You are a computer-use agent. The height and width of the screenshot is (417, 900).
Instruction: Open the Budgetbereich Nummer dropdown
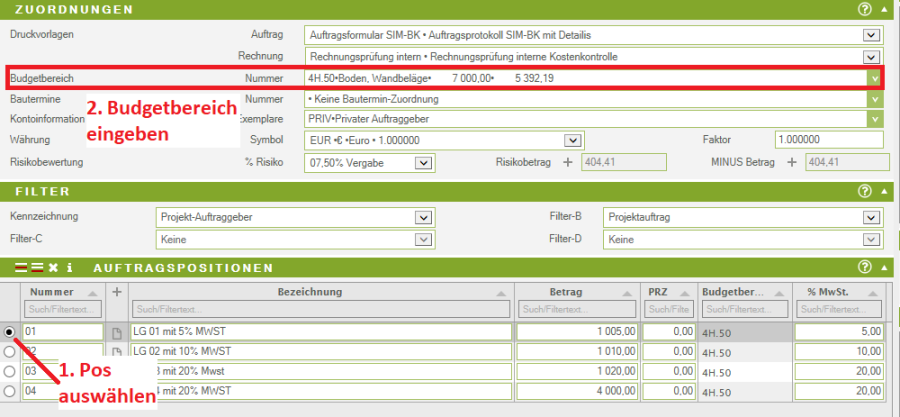click(874, 78)
